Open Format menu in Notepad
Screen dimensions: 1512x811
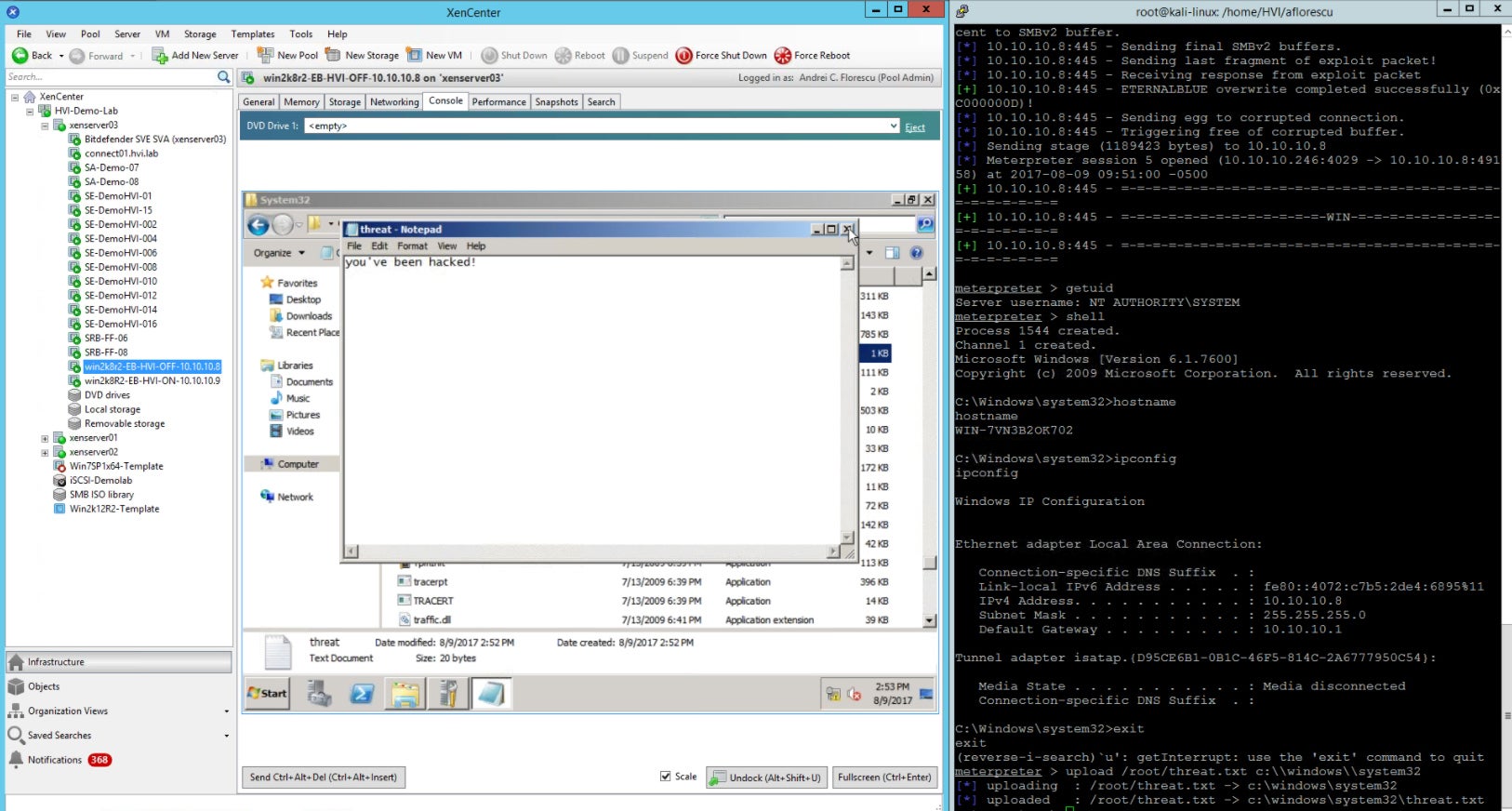coord(412,246)
